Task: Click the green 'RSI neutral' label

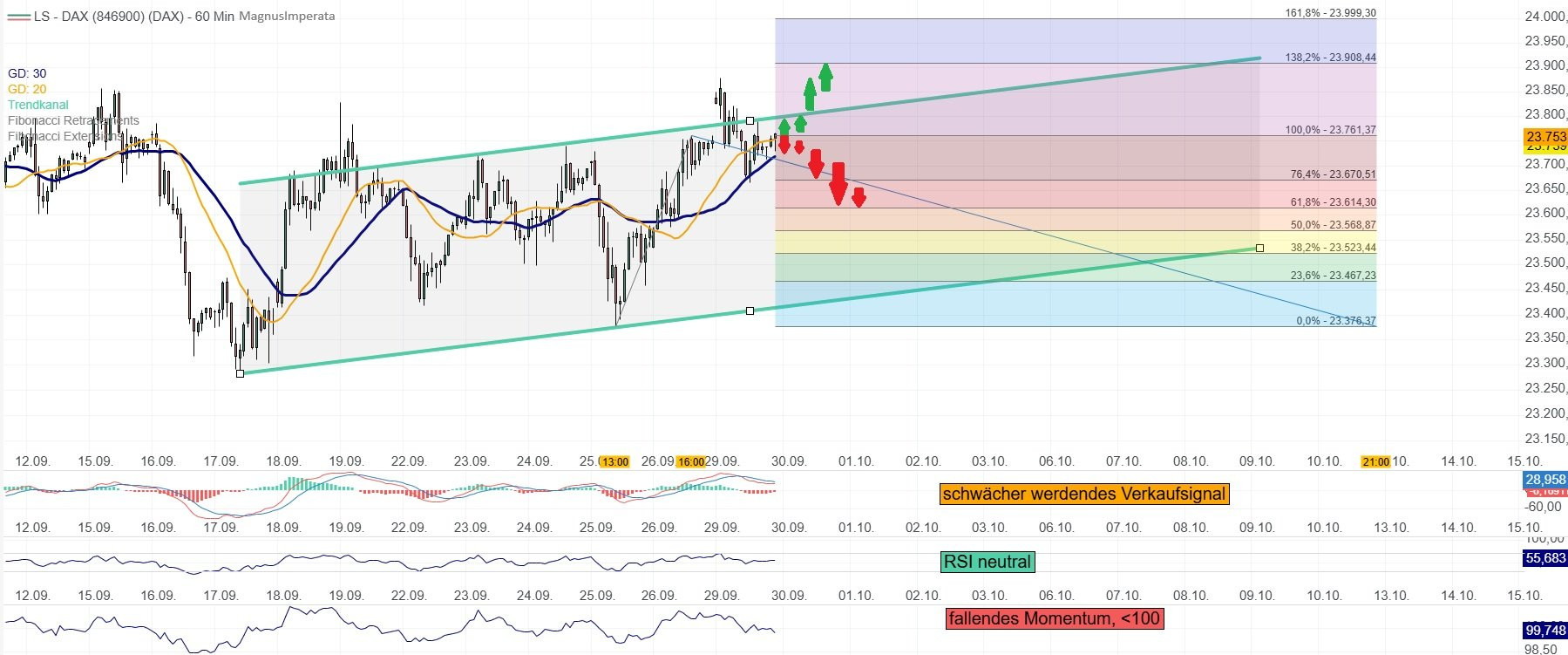Action: pos(987,562)
